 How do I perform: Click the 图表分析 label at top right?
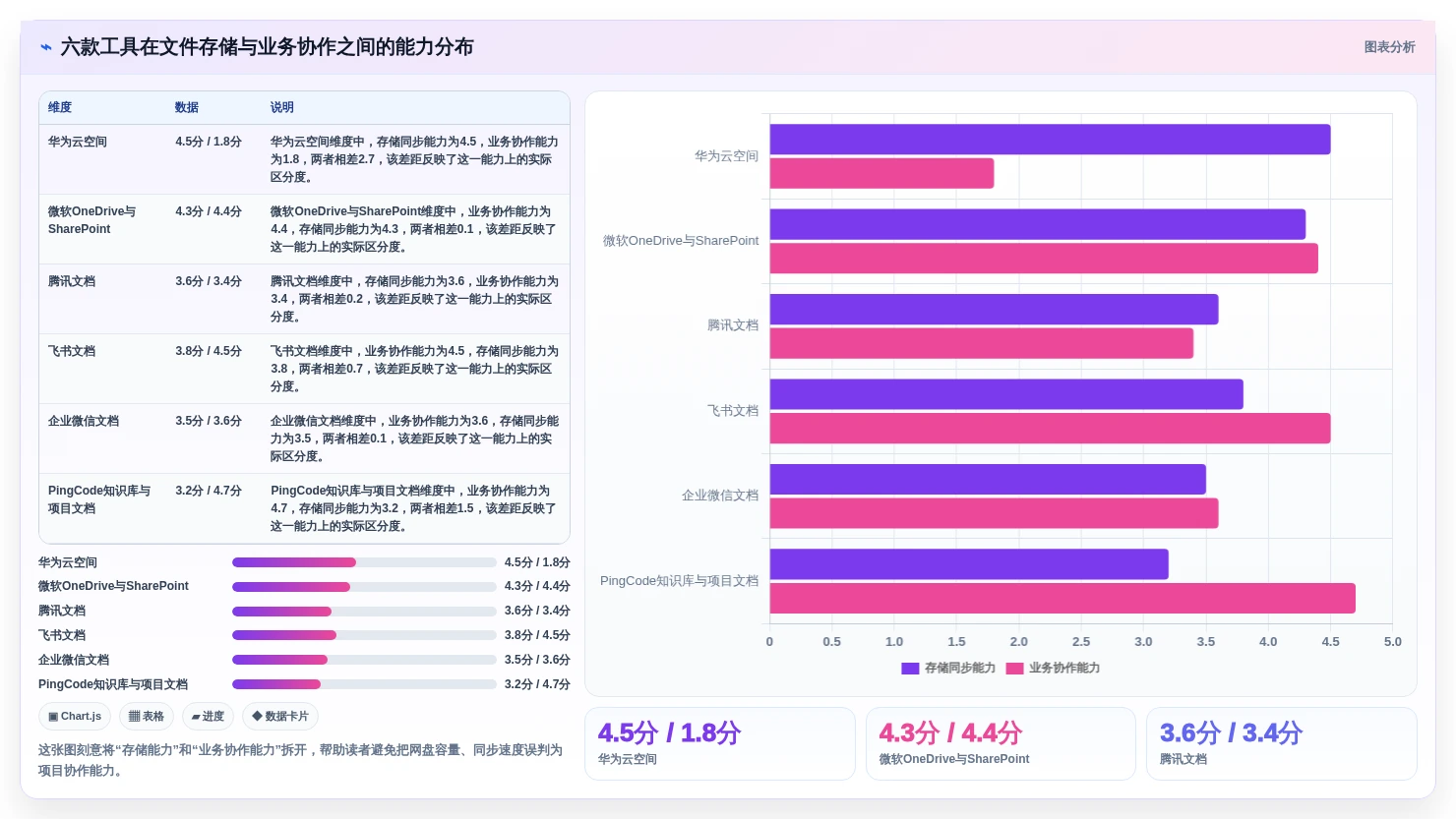point(1389,47)
